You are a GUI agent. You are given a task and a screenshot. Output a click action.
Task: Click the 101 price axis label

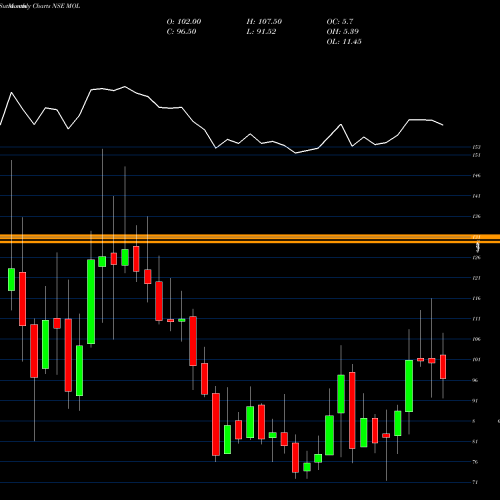coord(476,360)
